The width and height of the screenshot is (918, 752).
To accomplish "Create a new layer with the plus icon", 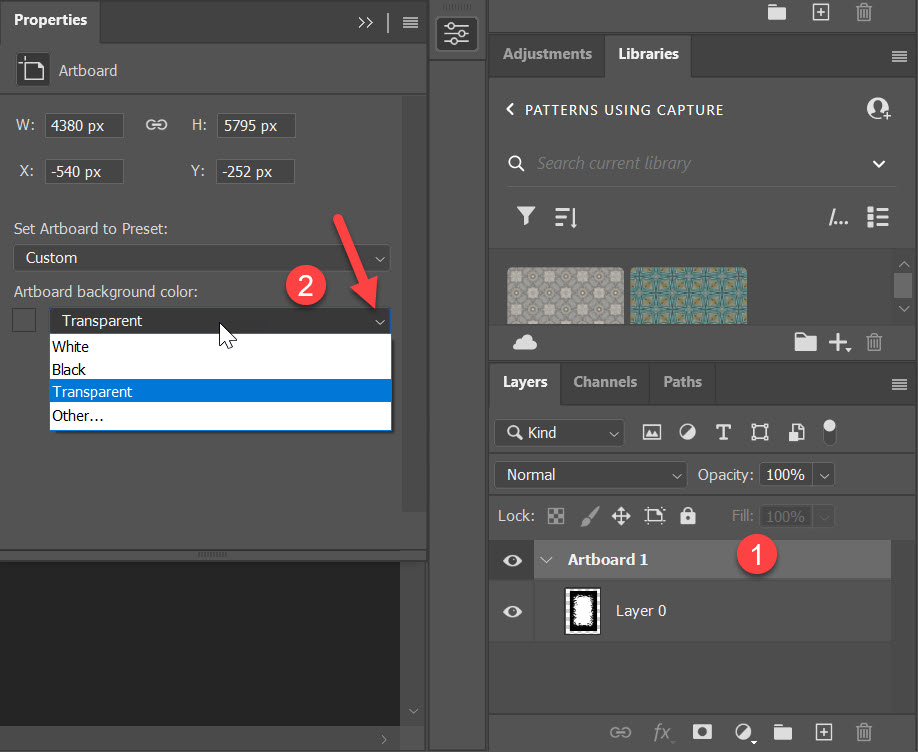I will (822, 733).
